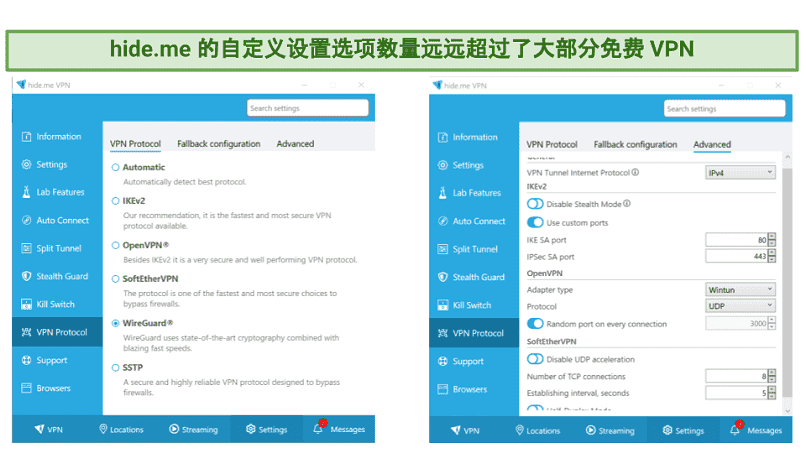Click Split Tunnel icon in right window sidebar
This screenshot has height=453, width=806.
pyautogui.click(x=442, y=249)
